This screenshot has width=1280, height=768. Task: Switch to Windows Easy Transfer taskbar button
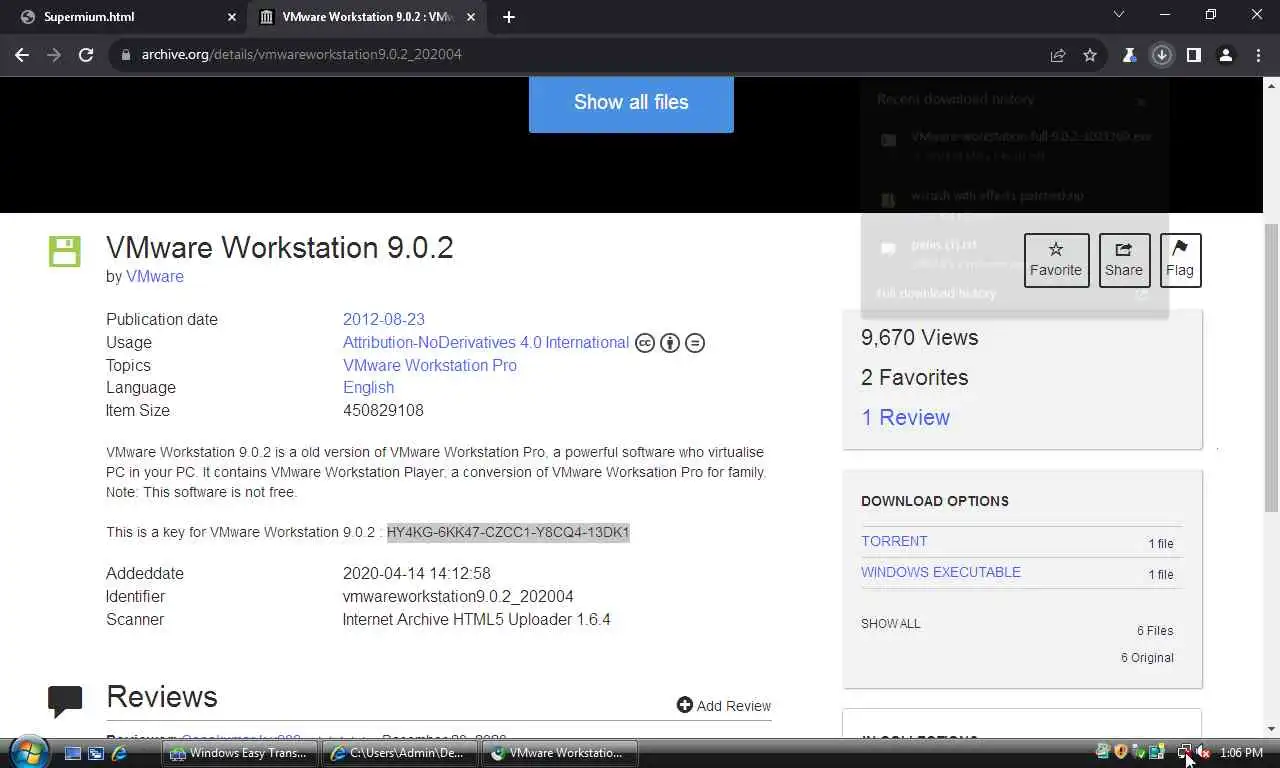(240, 753)
